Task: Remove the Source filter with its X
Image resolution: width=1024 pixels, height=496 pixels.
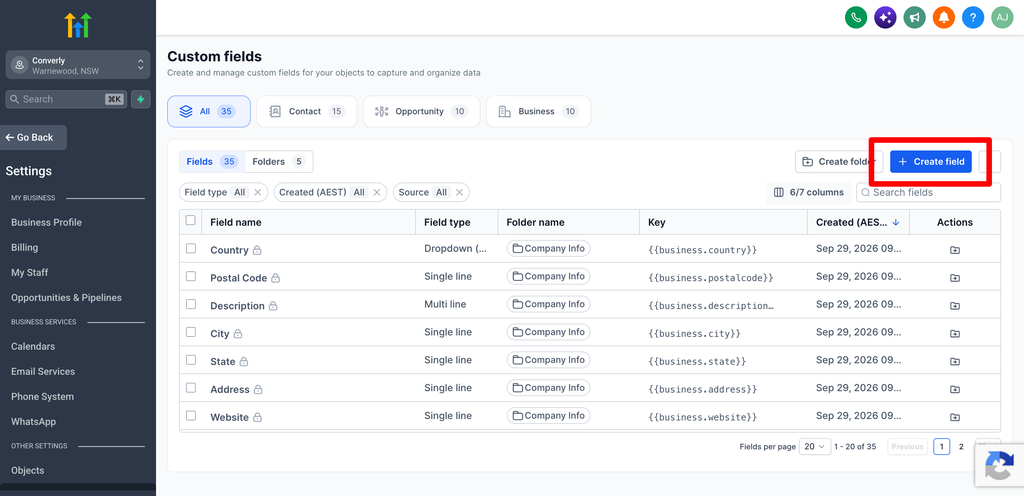Action: coord(459,193)
